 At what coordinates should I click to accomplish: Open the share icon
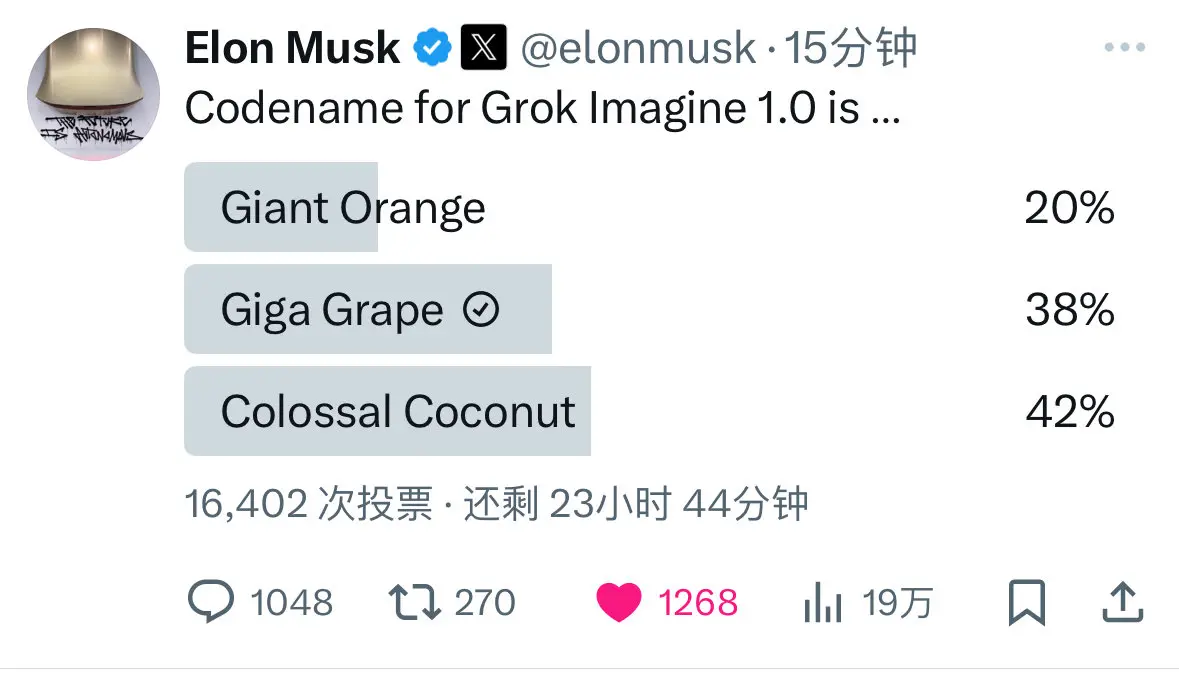1122,601
